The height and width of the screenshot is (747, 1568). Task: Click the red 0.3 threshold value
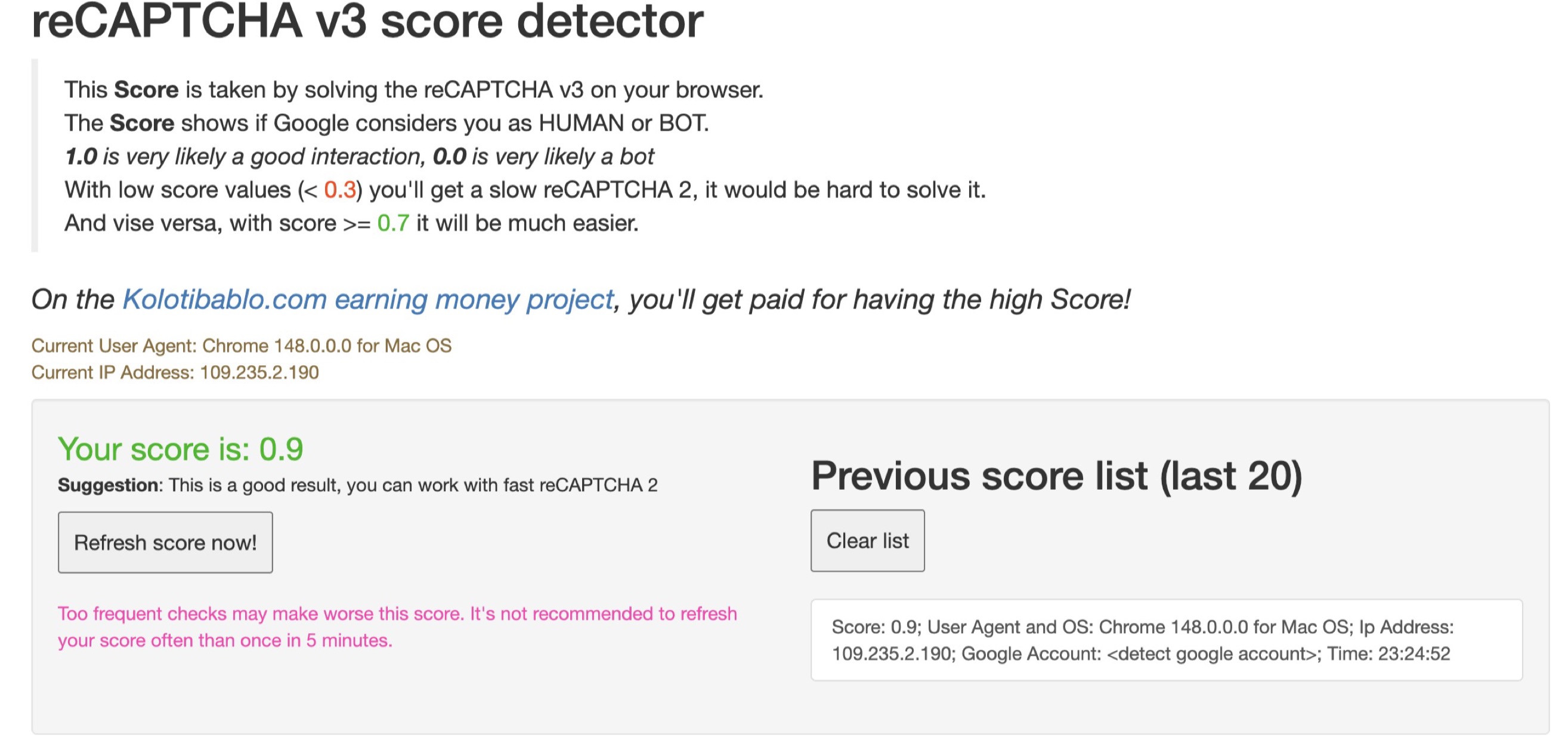coord(339,190)
